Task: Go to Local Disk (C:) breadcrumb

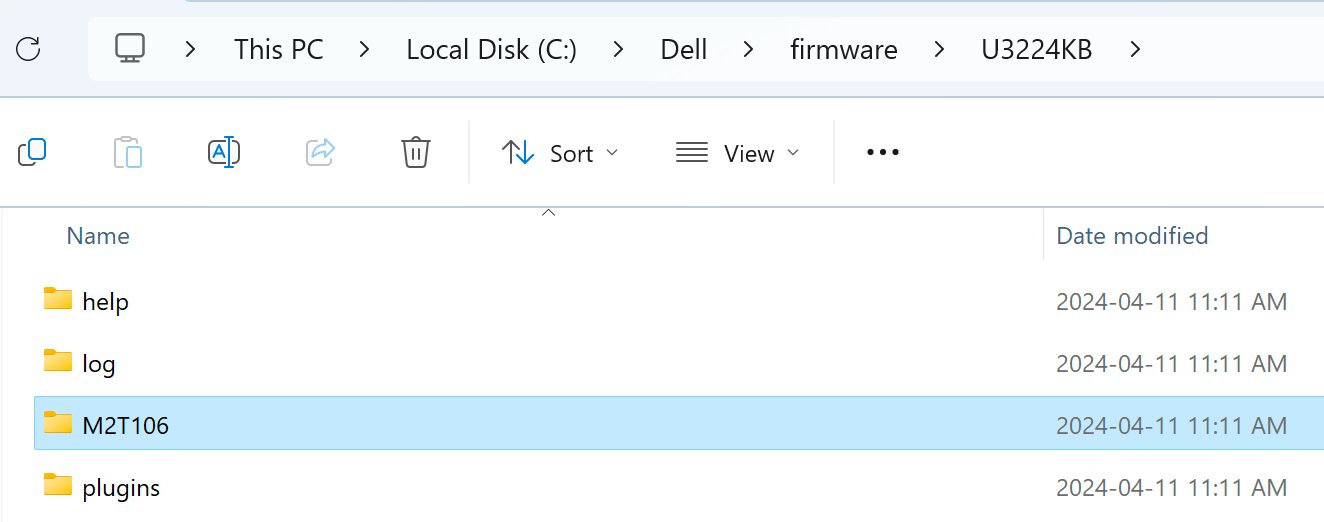Action: click(x=491, y=49)
